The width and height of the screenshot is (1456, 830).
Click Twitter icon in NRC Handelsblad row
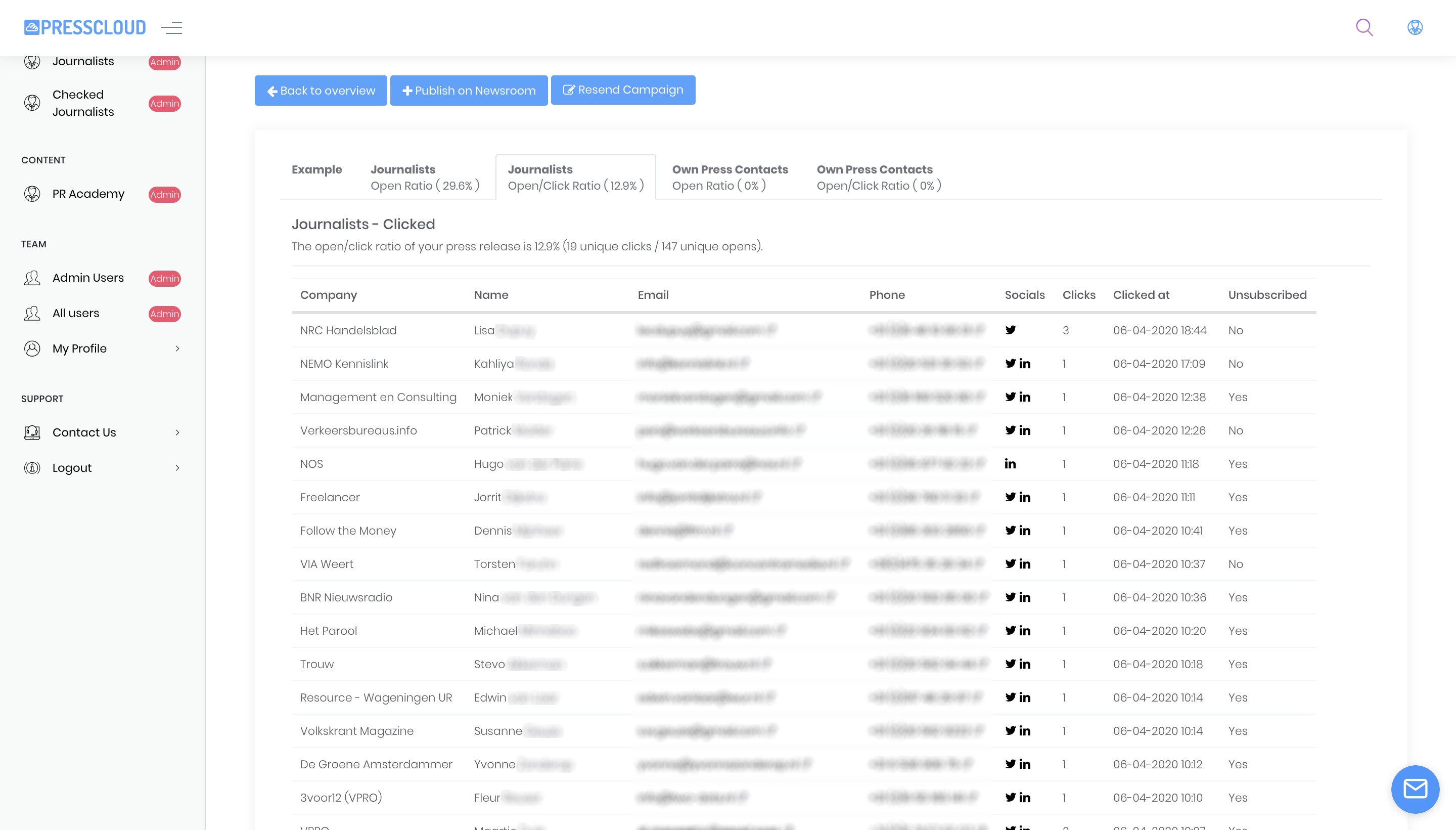(1010, 330)
